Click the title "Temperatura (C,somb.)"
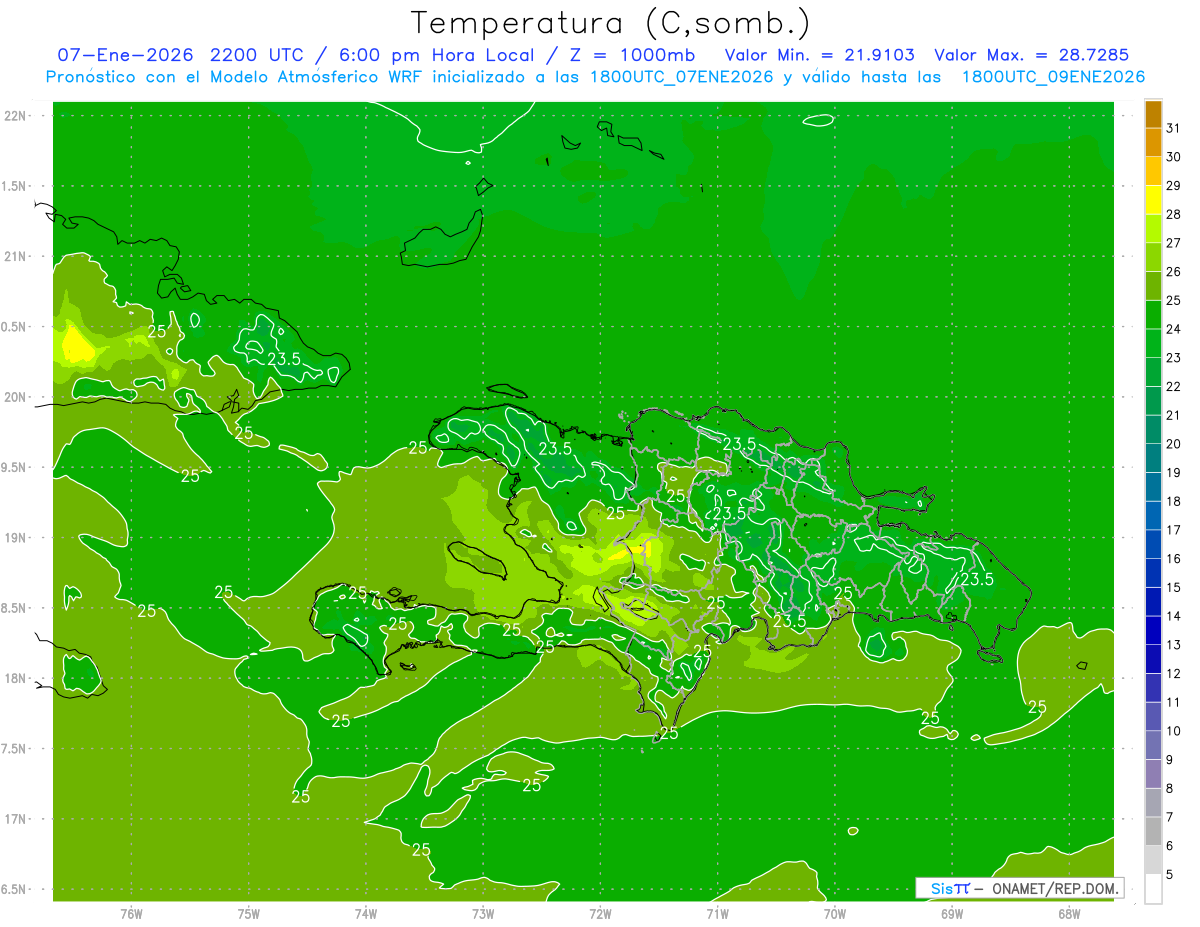Image resolution: width=1200 pixels, height=927 pixels. coord(610,23)
